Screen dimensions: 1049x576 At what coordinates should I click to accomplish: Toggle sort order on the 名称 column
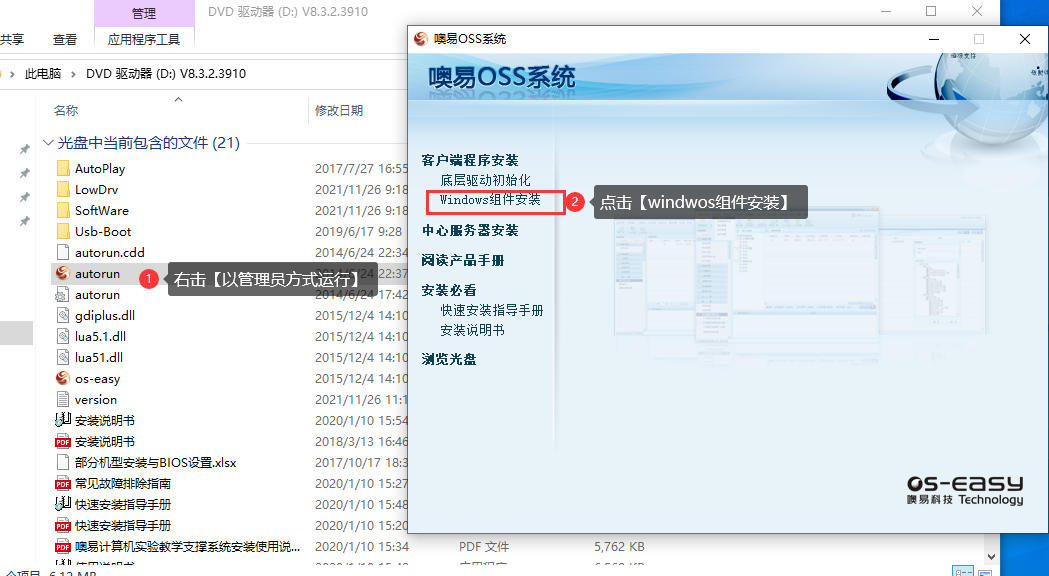pyautogui.click(x=66, y=110)
